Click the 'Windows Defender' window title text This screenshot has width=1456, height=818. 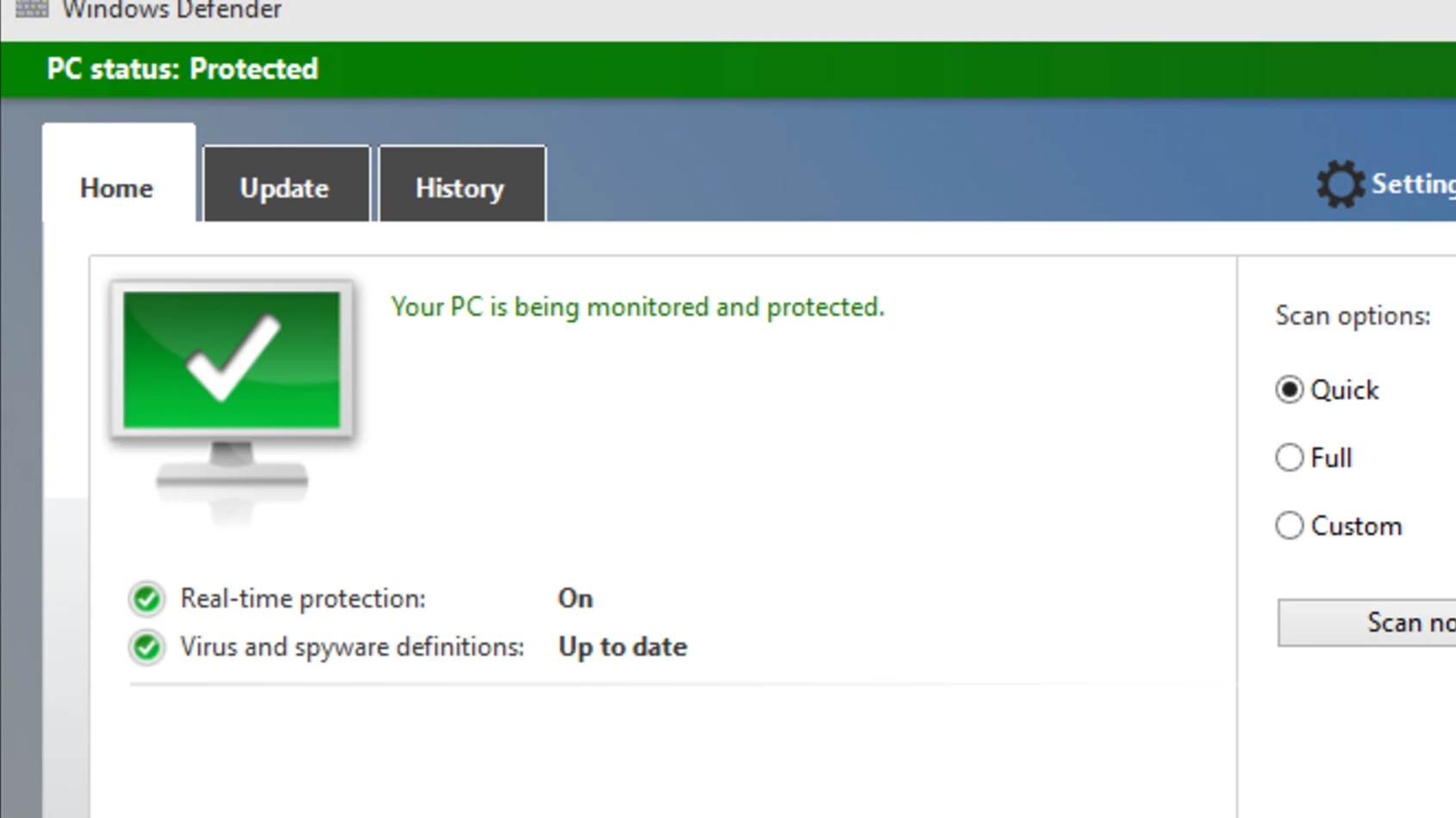(x=171, y=9)
